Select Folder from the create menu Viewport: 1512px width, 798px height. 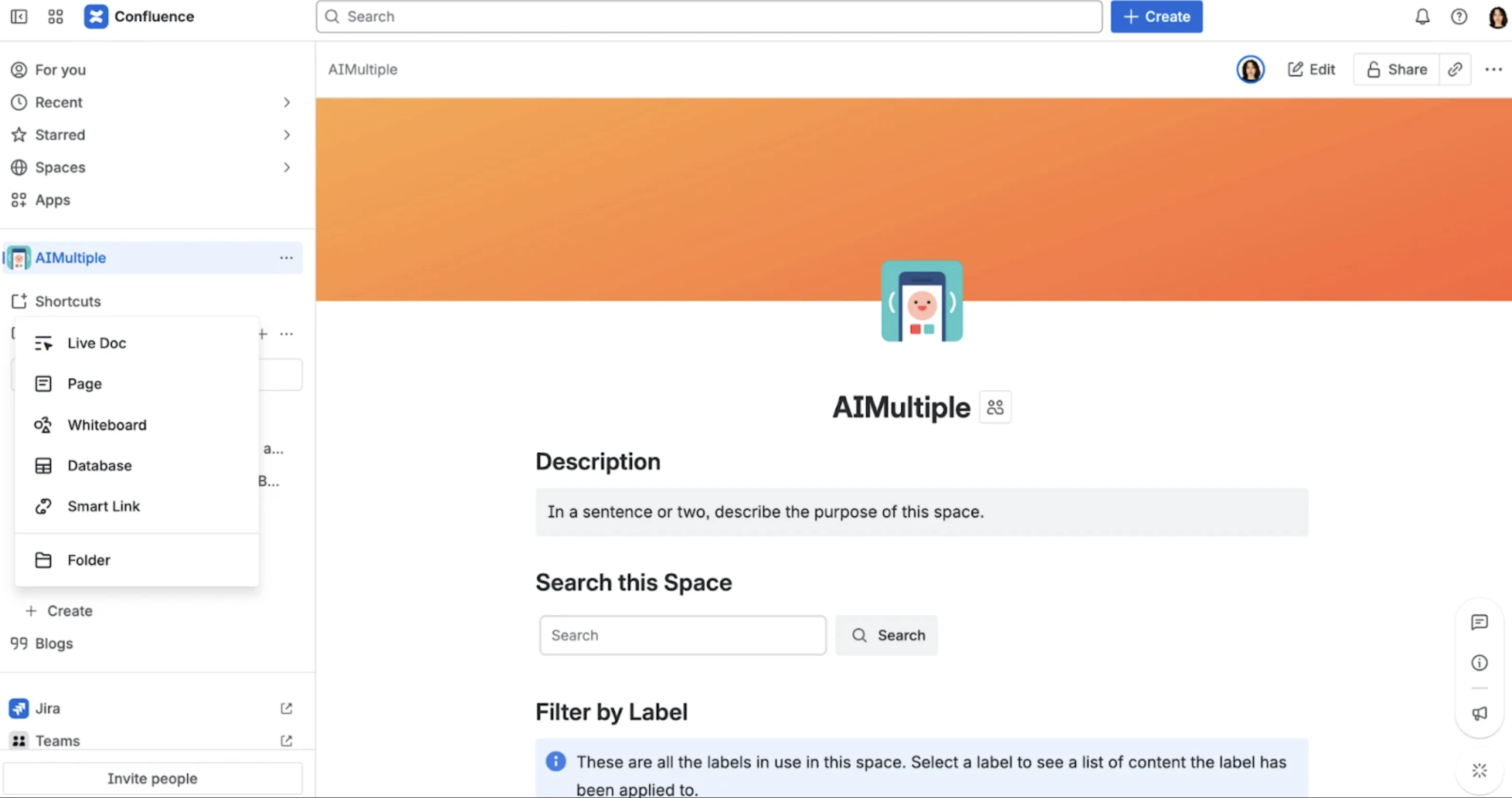pos(137,560)
